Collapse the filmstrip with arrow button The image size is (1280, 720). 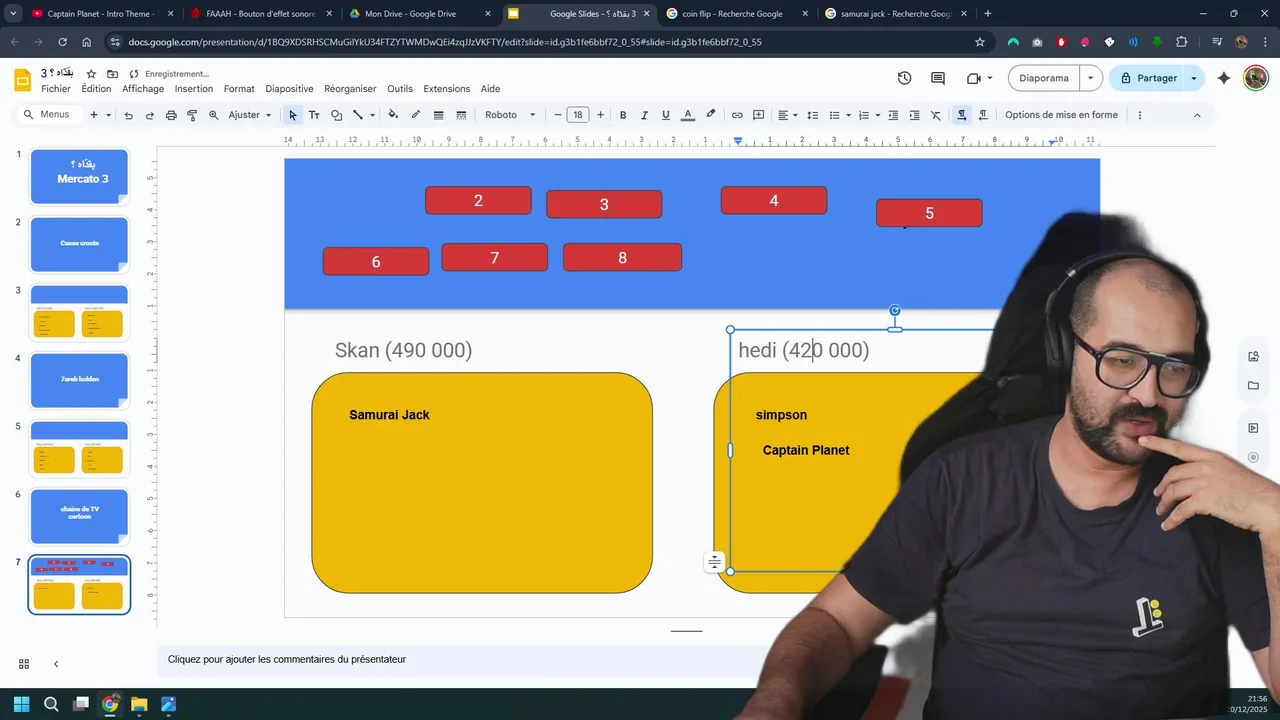56,664
